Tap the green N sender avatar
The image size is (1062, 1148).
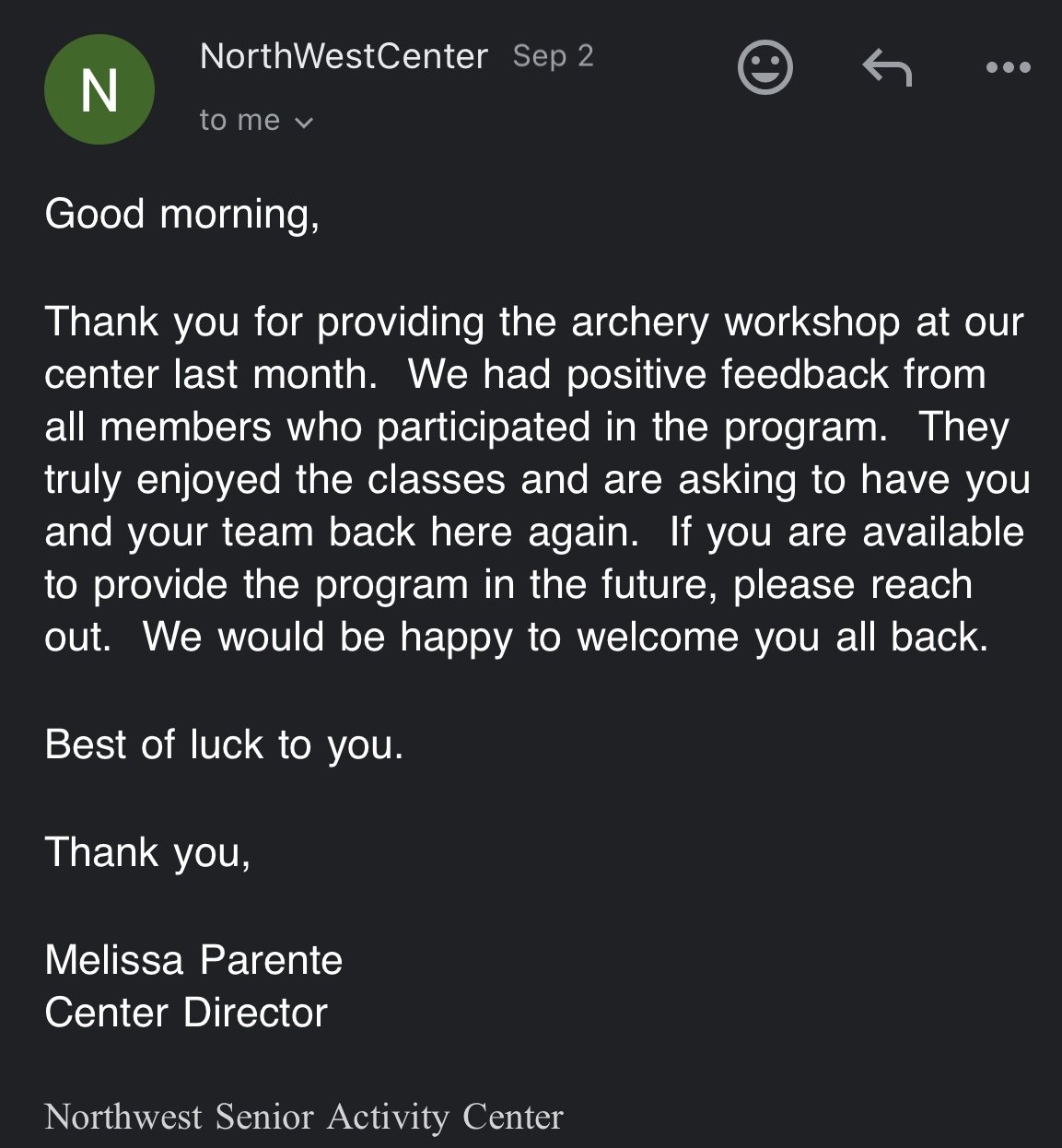[99, 89]
